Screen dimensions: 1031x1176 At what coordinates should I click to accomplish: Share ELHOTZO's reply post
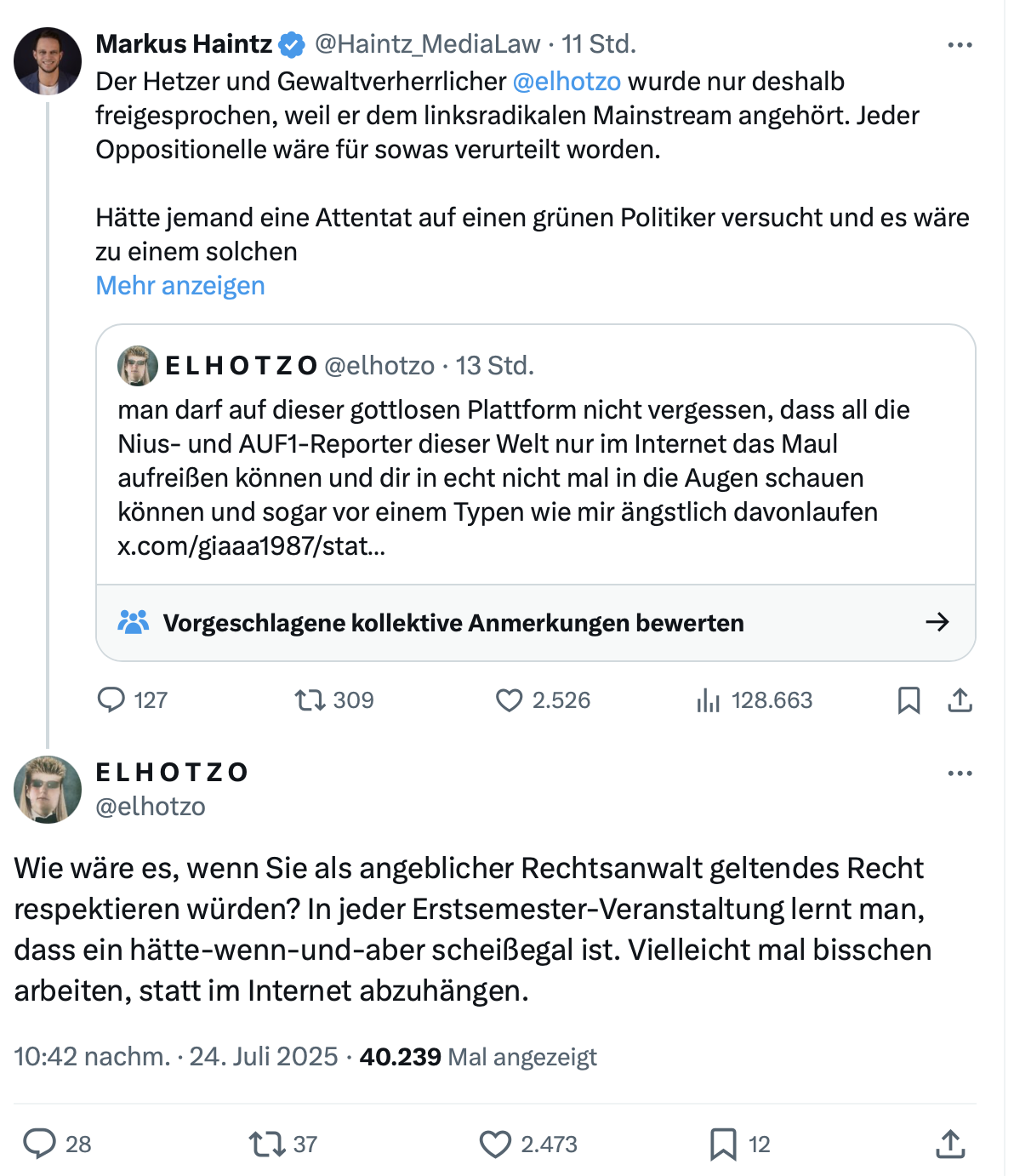click(950, 1144)
